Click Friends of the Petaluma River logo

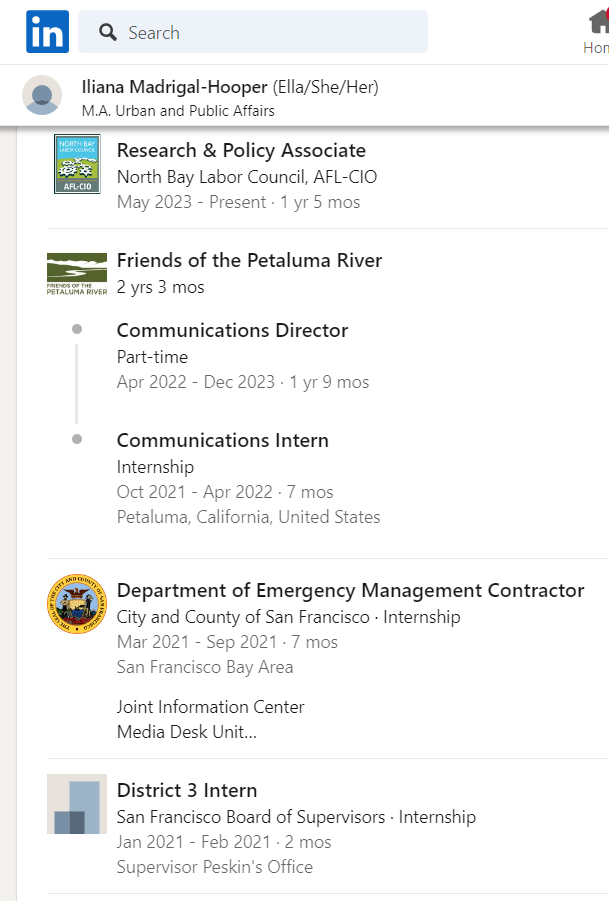click(77, 274)
